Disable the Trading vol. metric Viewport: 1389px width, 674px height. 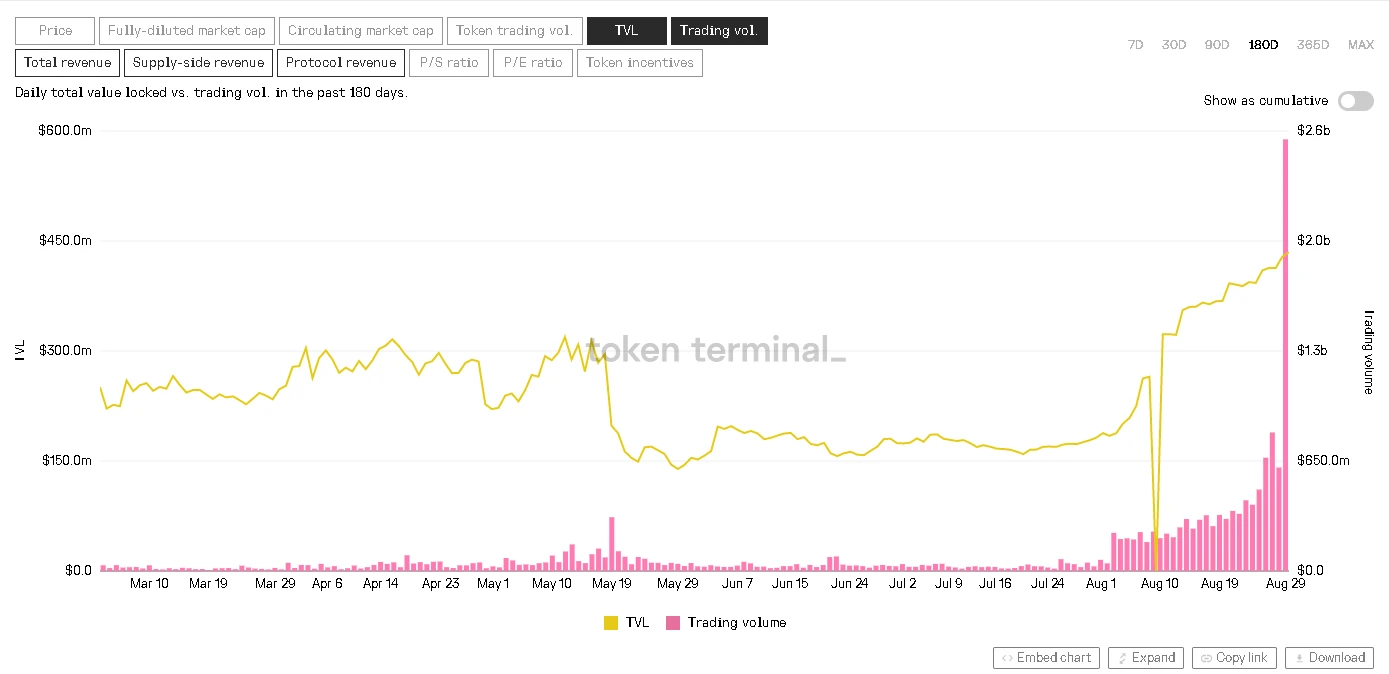(x=719, y=31)
